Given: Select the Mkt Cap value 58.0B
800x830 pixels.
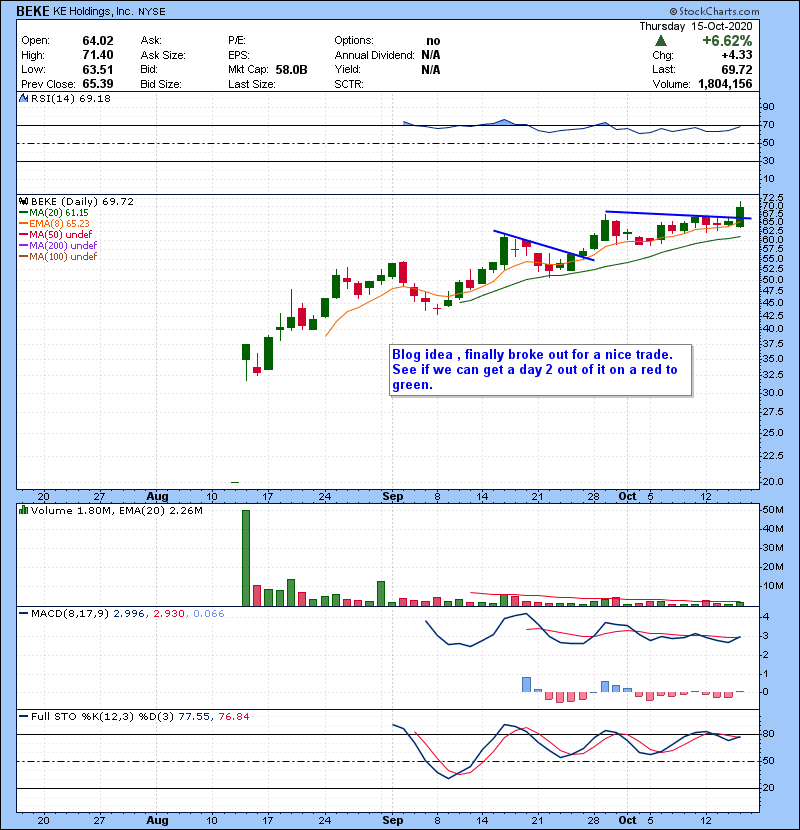Looking at the screenshot, I should 291,70.
